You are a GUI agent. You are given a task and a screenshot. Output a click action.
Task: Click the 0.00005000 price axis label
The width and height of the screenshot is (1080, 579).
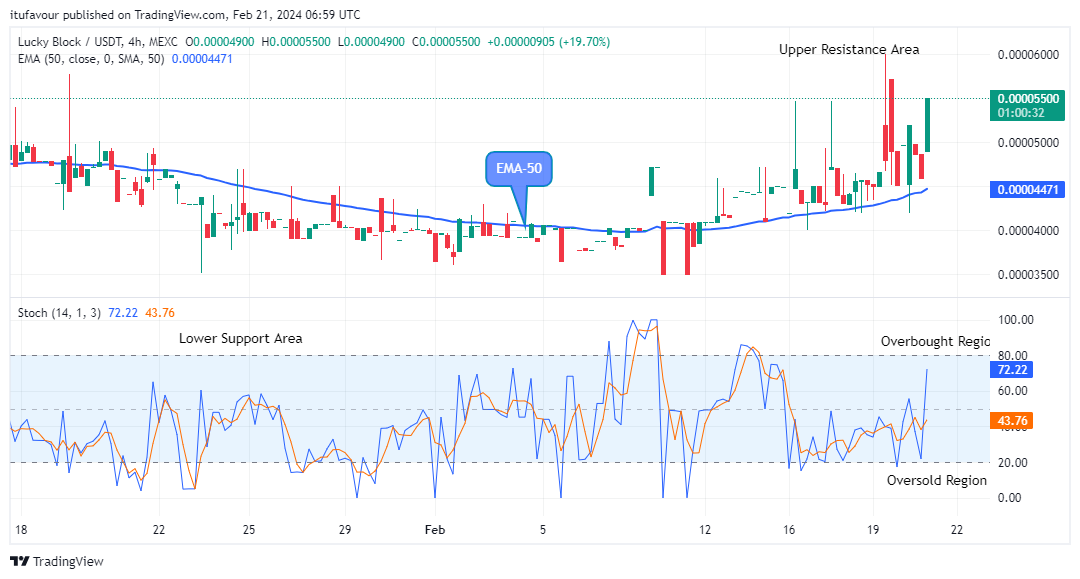tap(1028, 143)
